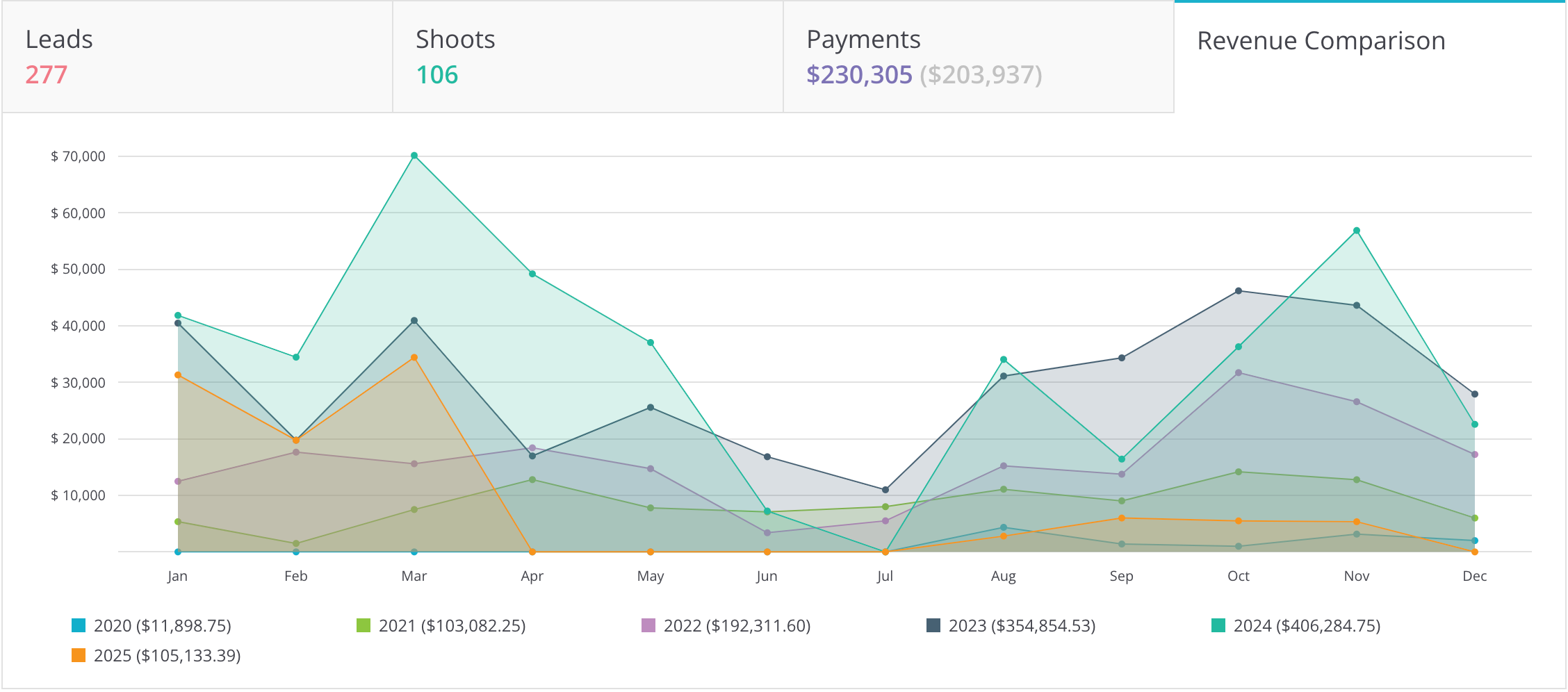Screen dimensions: 1568x692
Task: Select the purple 2022 October data point
Action: coord(1239,373)
